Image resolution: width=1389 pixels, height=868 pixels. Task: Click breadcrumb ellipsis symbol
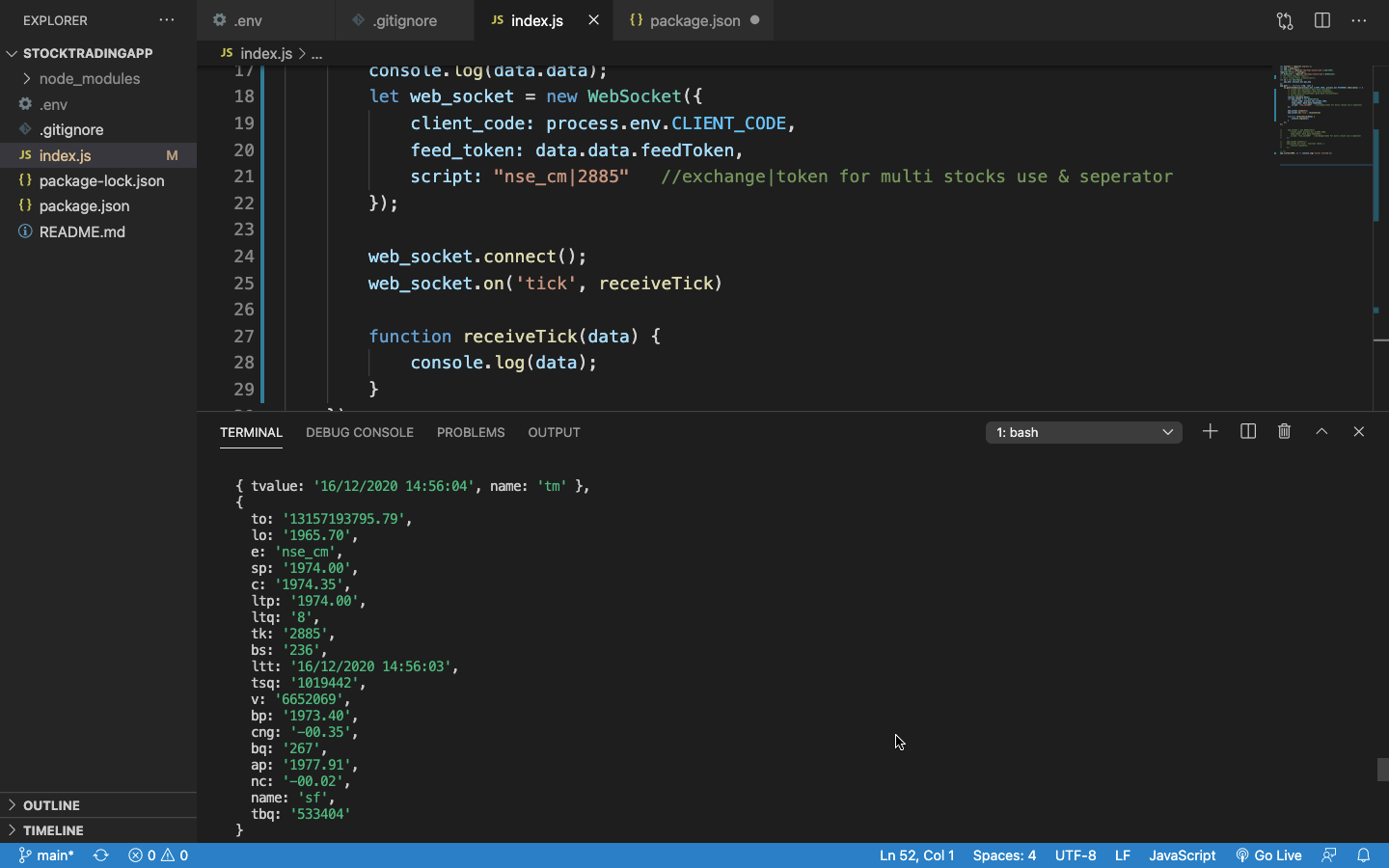coord(316,54)
